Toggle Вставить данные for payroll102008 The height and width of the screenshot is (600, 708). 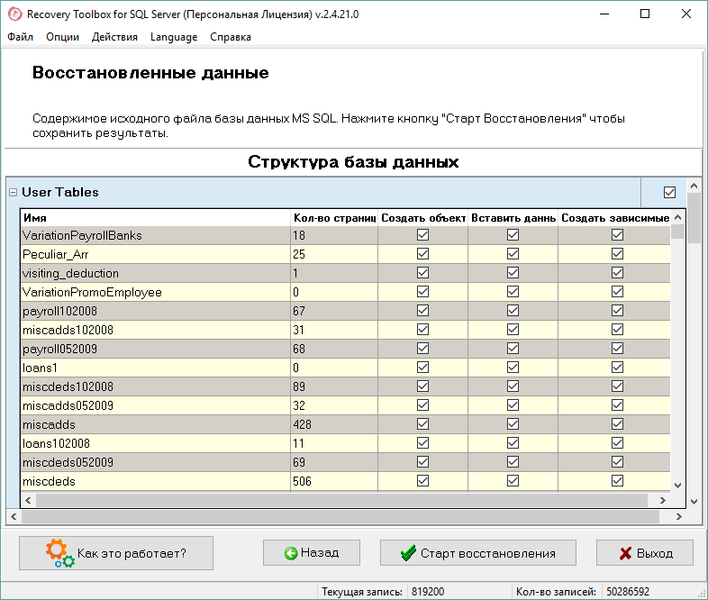[513, 311]
